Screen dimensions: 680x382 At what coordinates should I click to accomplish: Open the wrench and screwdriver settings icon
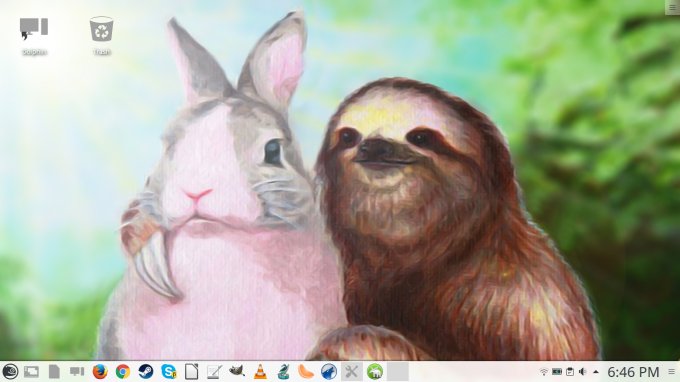[352, 372]
